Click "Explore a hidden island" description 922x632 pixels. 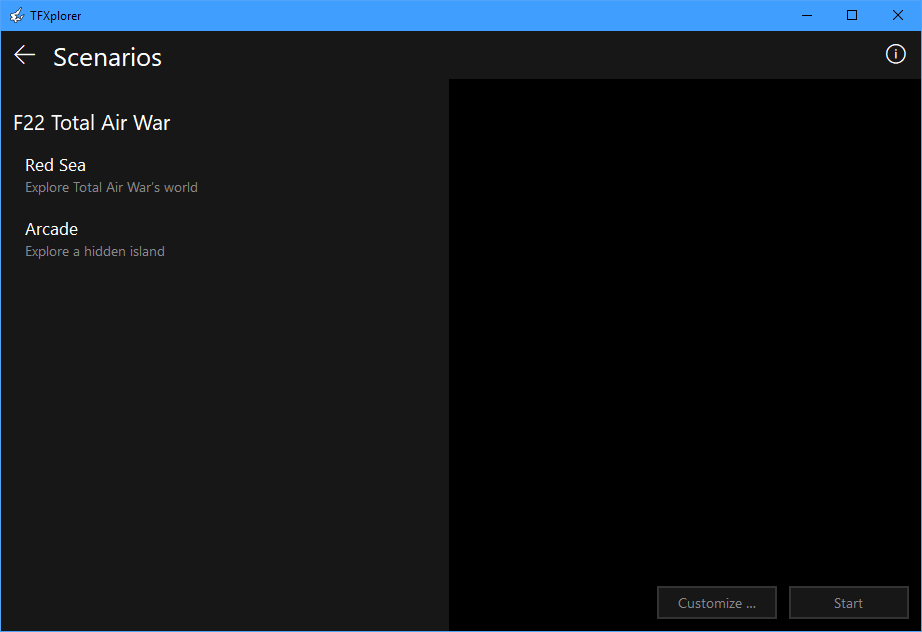tap(95, 252)
